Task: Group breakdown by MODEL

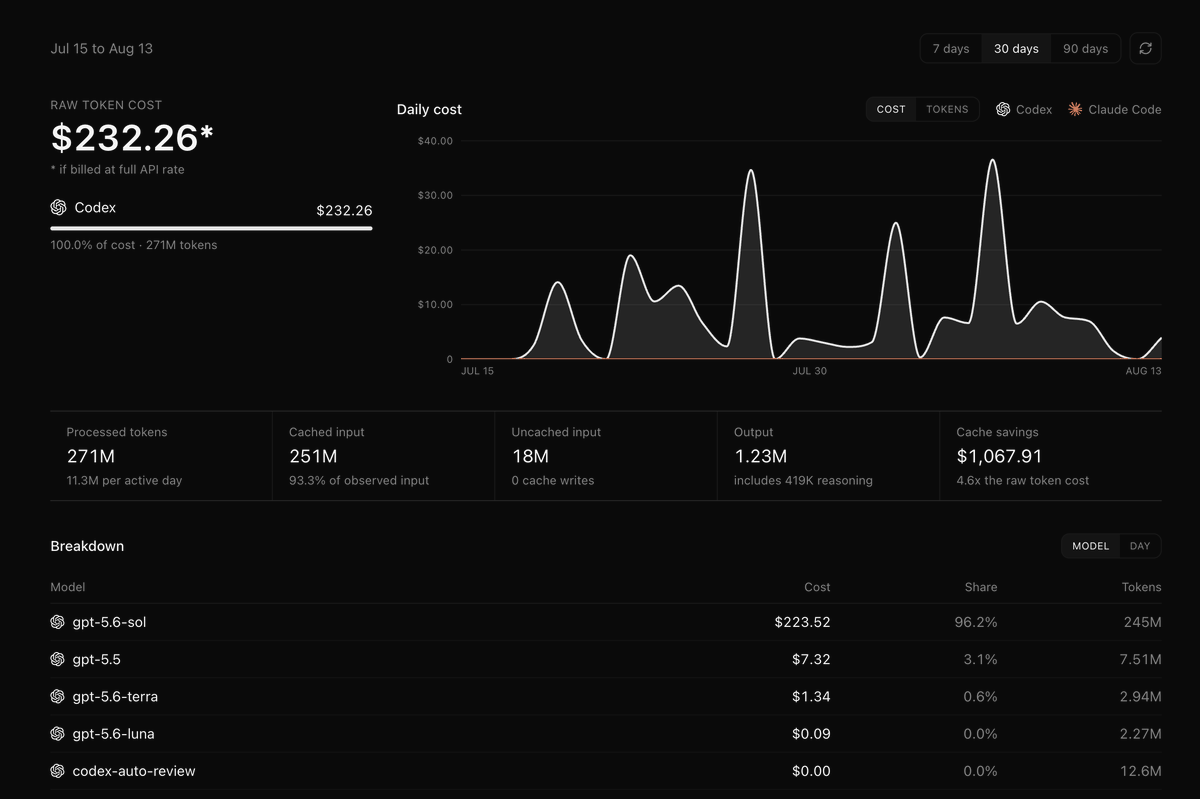Action: click(x=1091, y=546)
